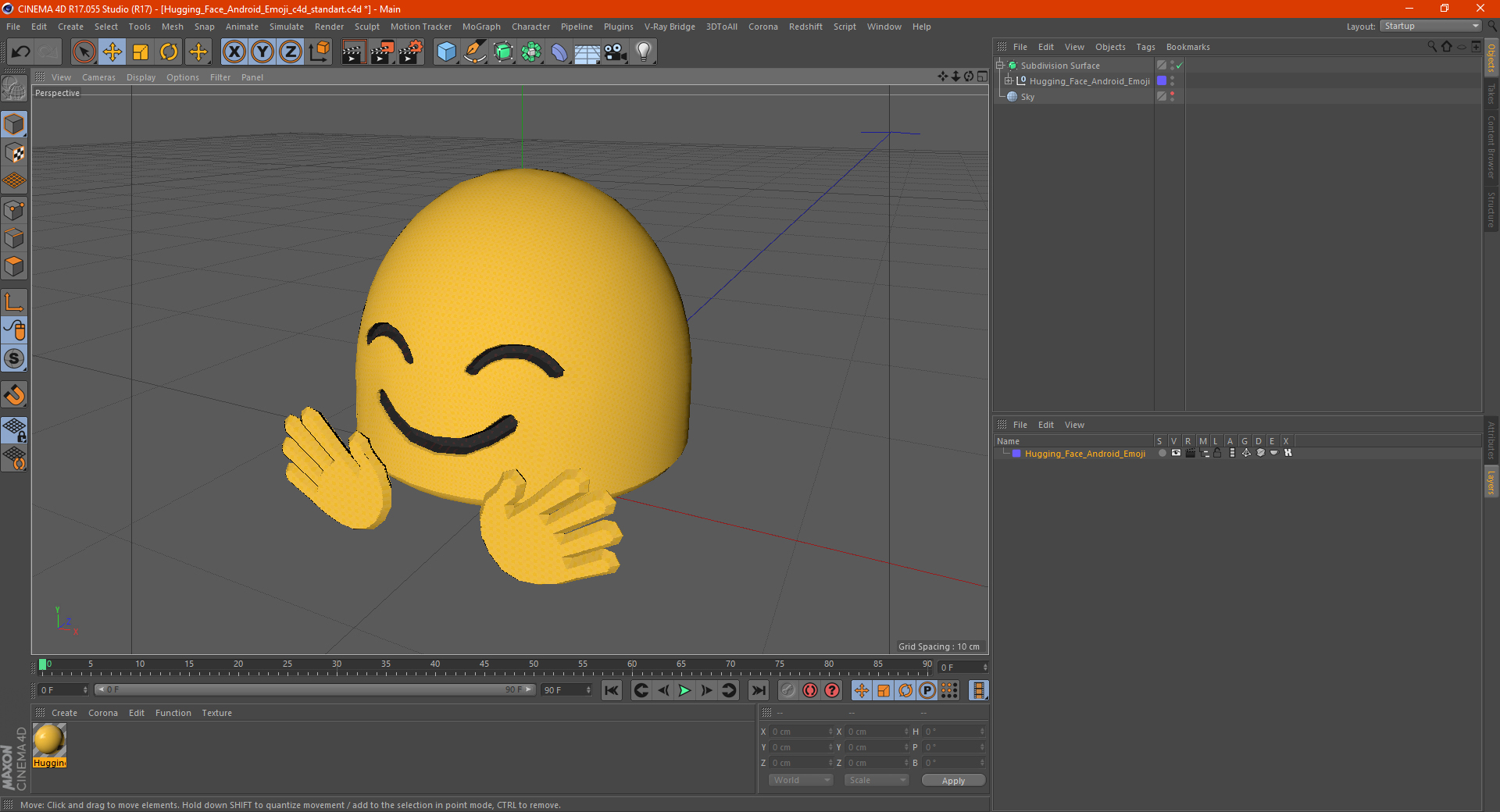Render to Picture Viewer
The height and width of the screenshot is (812, 1500).
(382, 52)
